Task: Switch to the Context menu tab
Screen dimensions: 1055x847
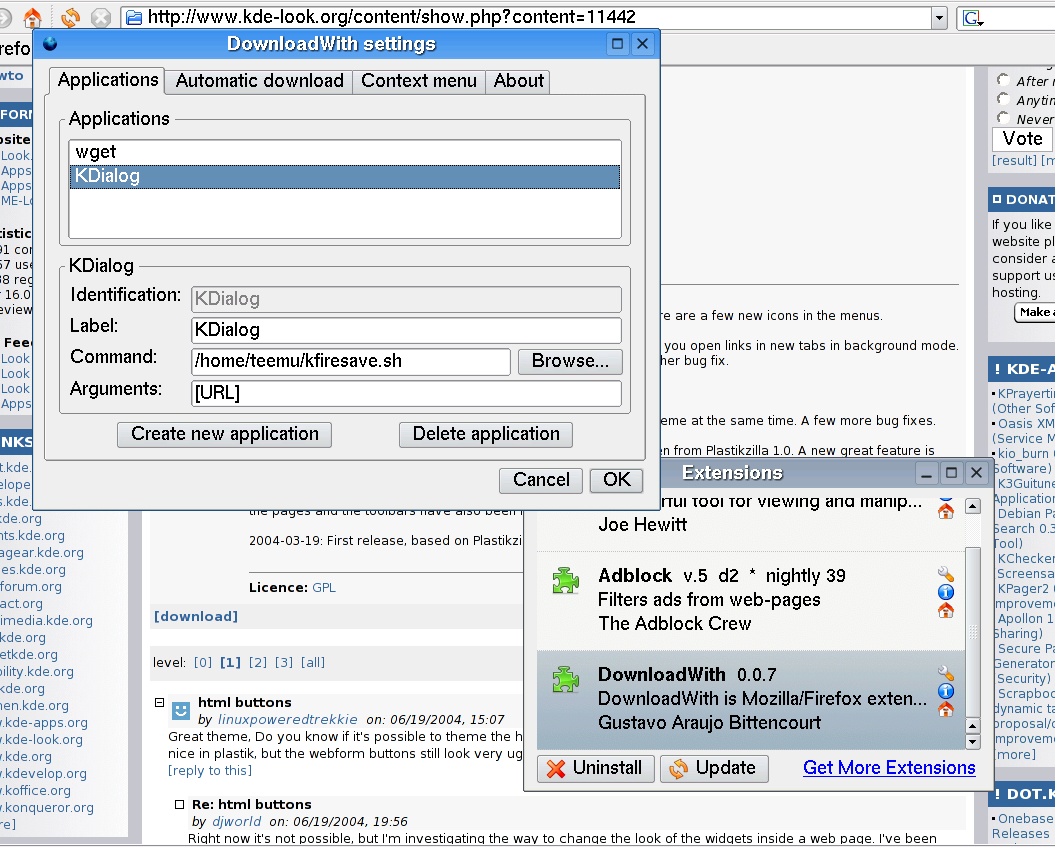Action: point(419,81)
